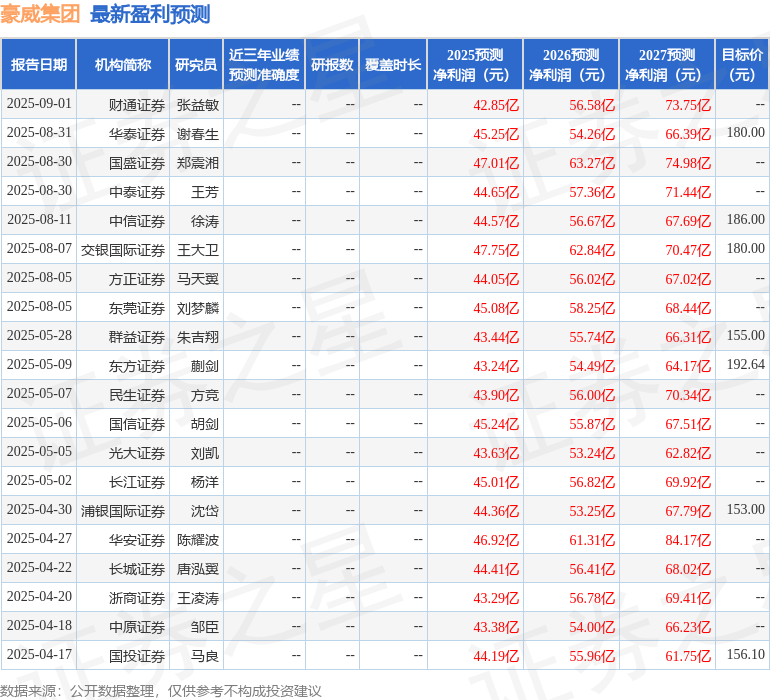The image size is (770, 700).
Task: Click the 豪威集团 company name in the title
Action: click(x=41, y=14)
